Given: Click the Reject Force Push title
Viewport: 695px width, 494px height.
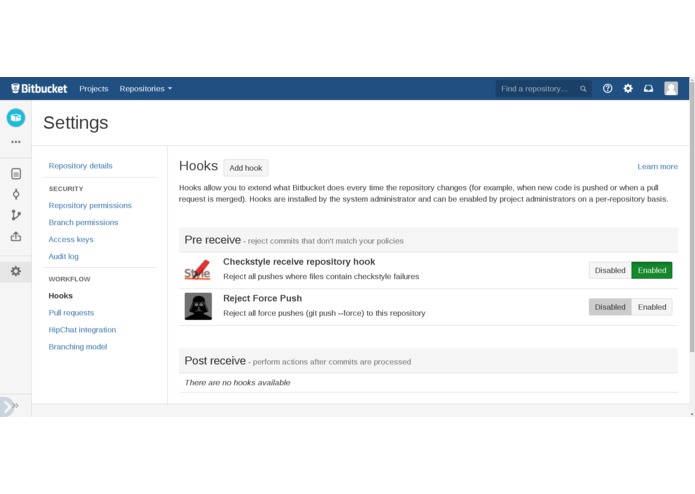Looking at the screenshot, I should click(262, 299).
